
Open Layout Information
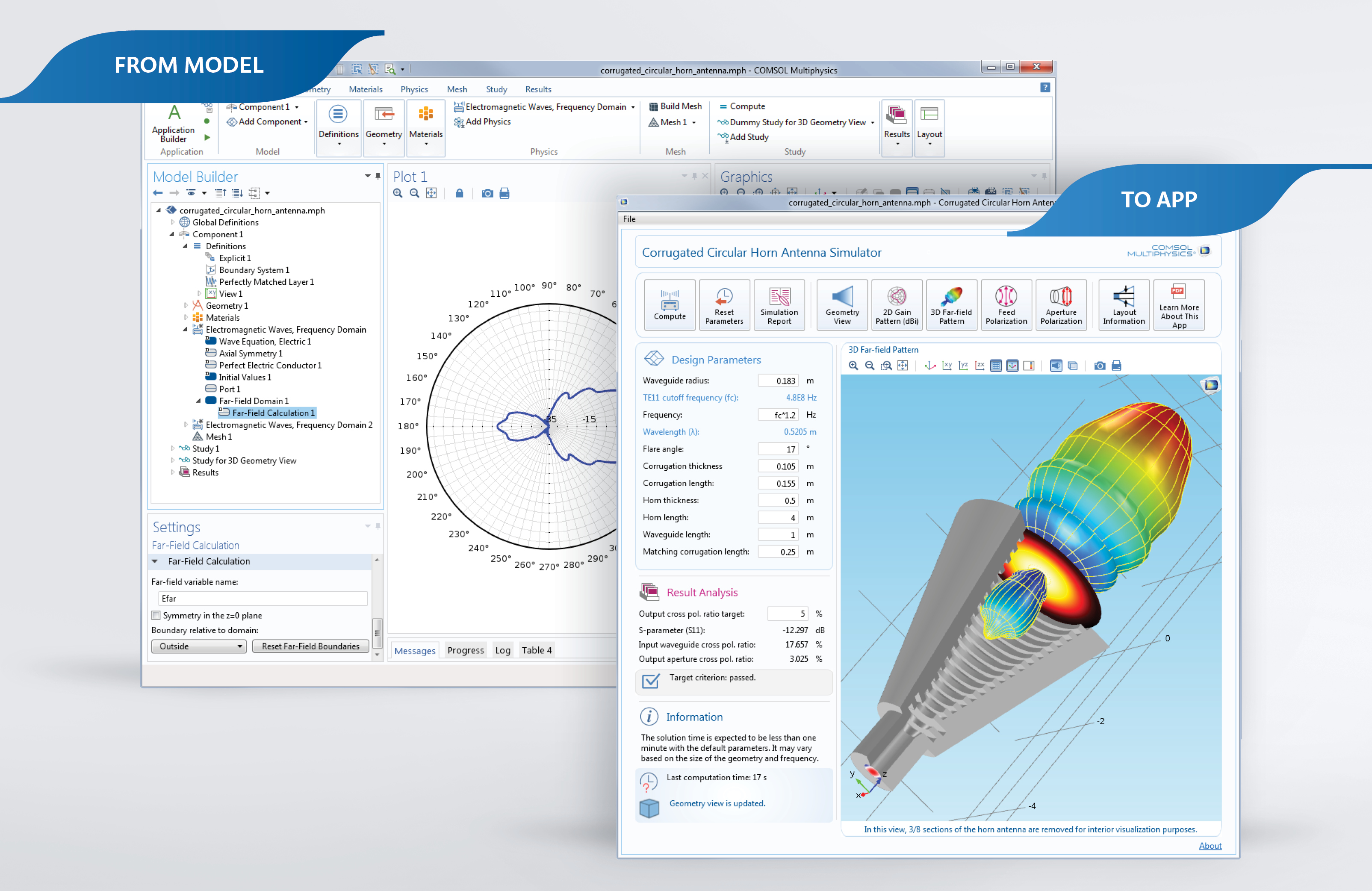click(x=1124, y=305)
